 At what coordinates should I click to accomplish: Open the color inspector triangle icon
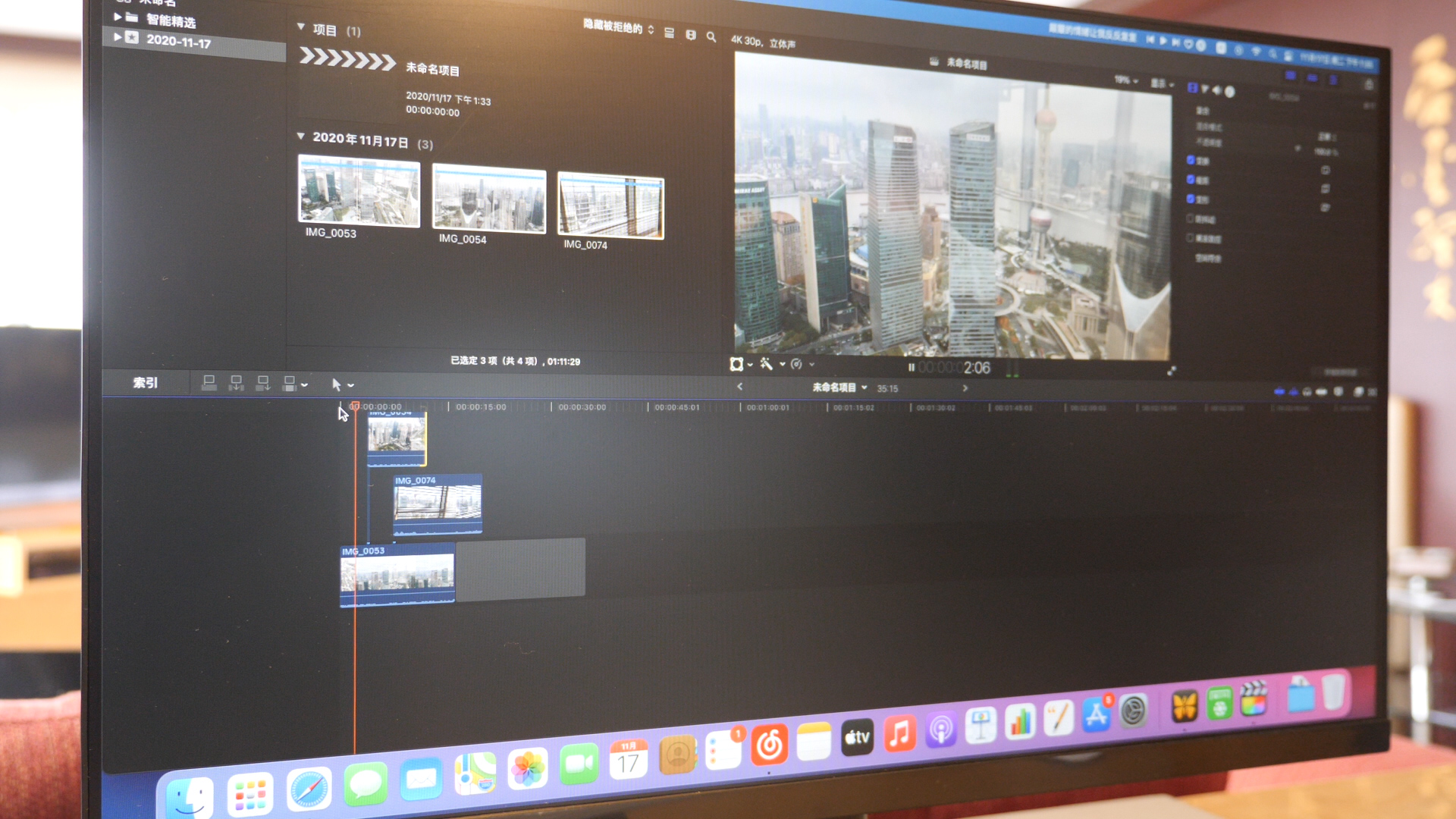click(x=1205, y=89)
